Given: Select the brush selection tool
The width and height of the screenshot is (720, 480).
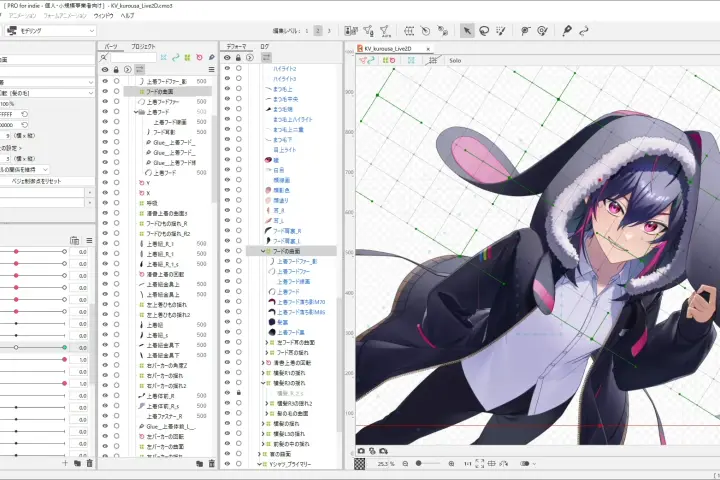Looking at the screenshot, I should (501, 31).
